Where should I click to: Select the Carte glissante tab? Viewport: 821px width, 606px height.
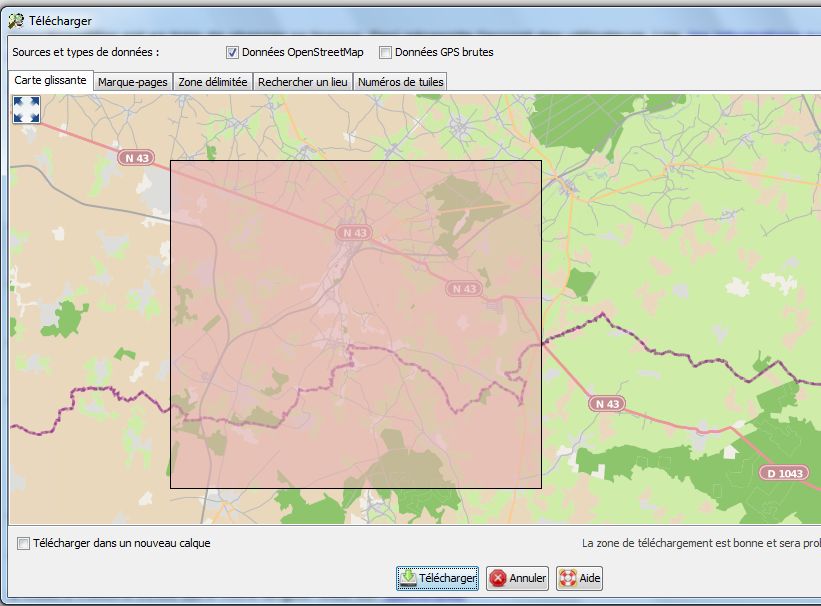point(50,80)
